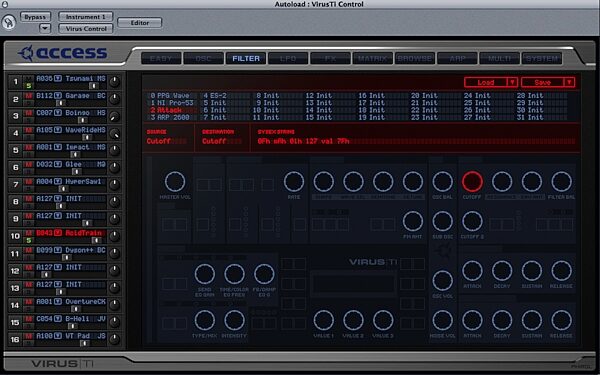600x375 pixels.
Task: Click the red Load button
Action: point(486,82)
